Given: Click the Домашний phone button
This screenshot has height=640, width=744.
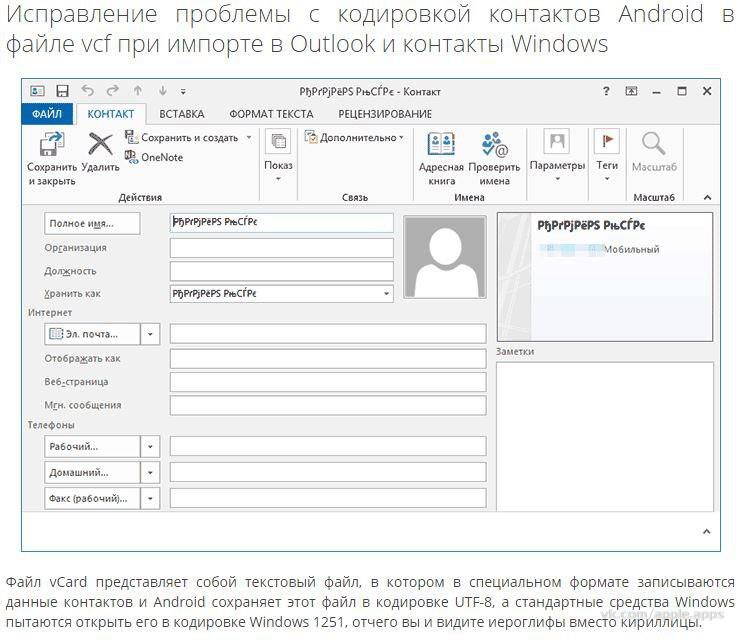Looking at the screenshot, I should 92,473.
